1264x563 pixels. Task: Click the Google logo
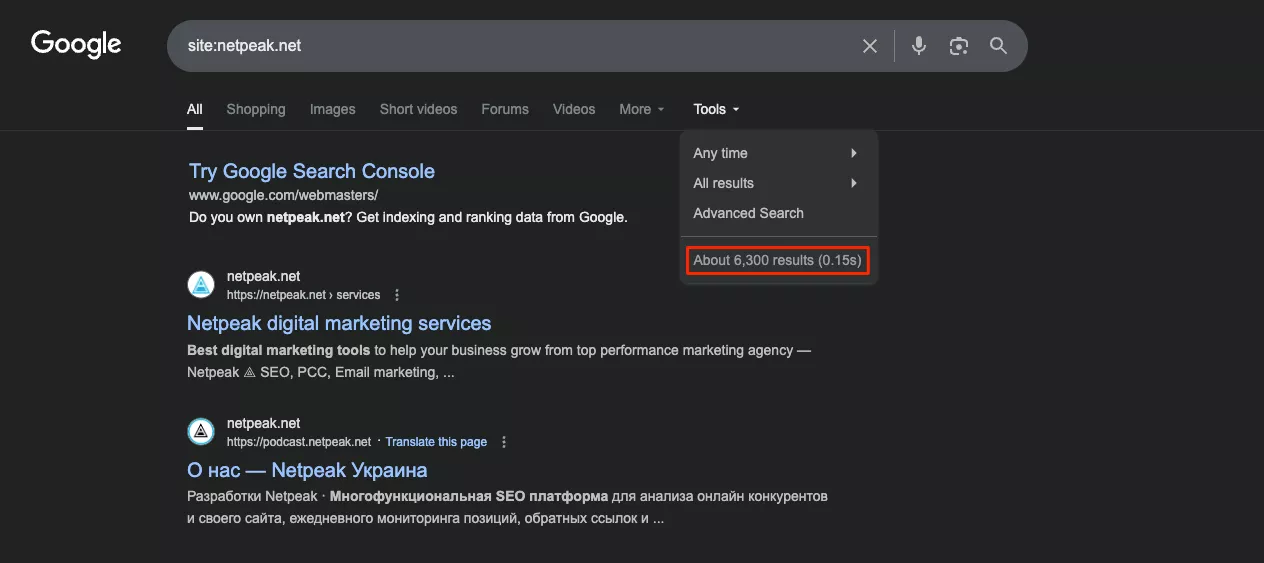coord(76,44)
